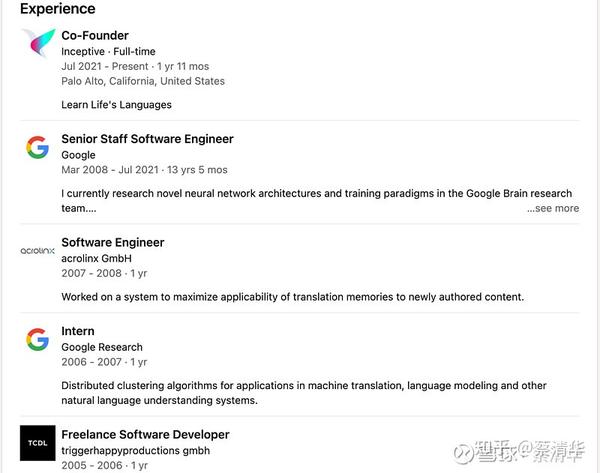Image resolution: width=600 pixels, height=473 pixels.
Task: Click the 'acrolinx GmbH' company name
Action: point(99,258)
